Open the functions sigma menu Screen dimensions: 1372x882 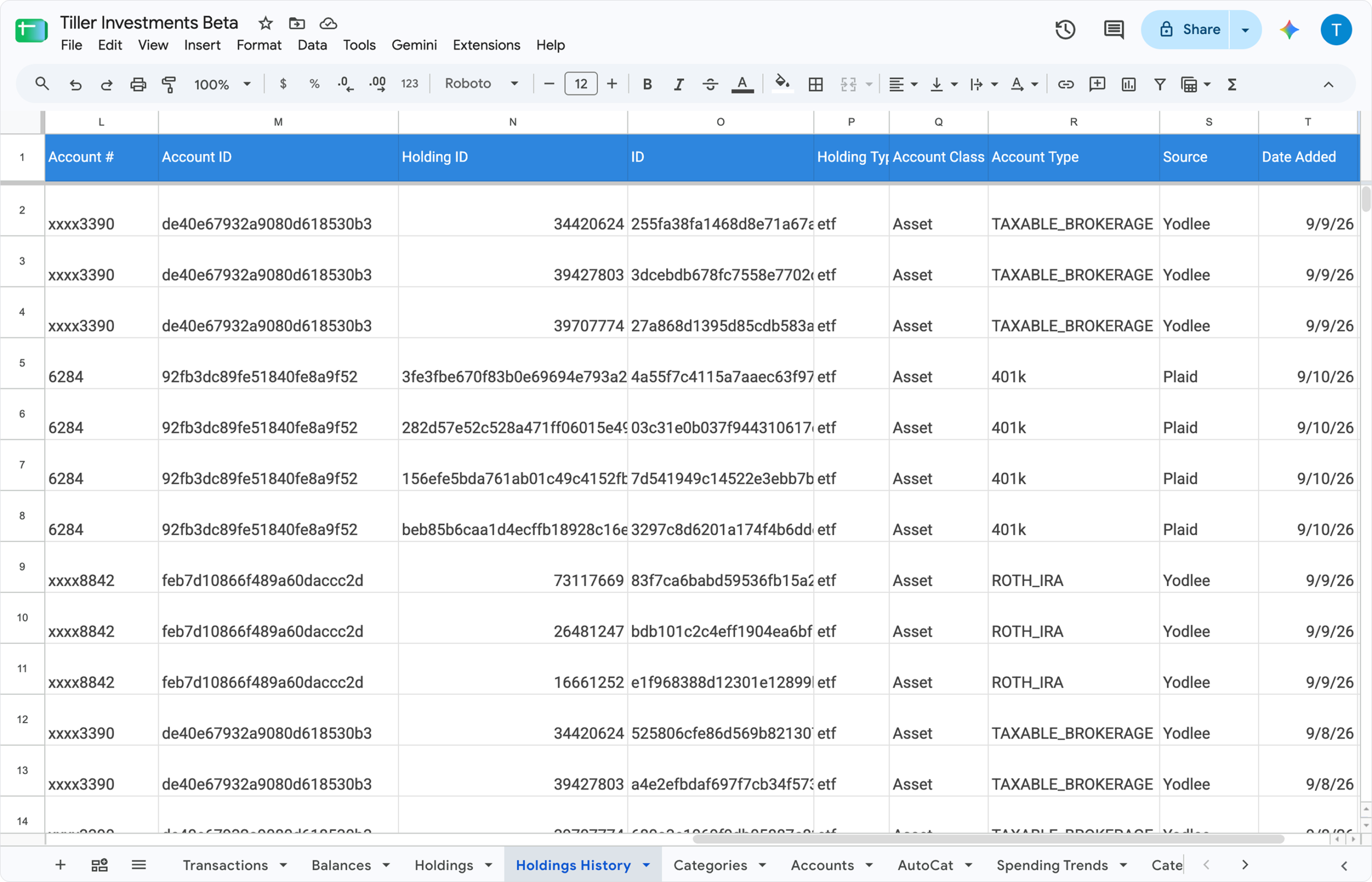[x=1232, y=85]
